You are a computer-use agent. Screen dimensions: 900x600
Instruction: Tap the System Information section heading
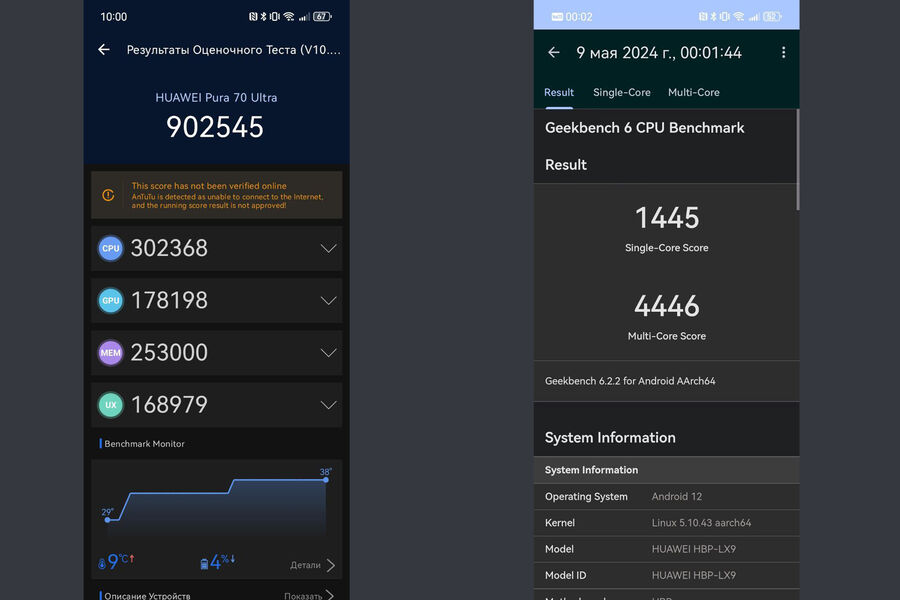click(x=610, y=438)
